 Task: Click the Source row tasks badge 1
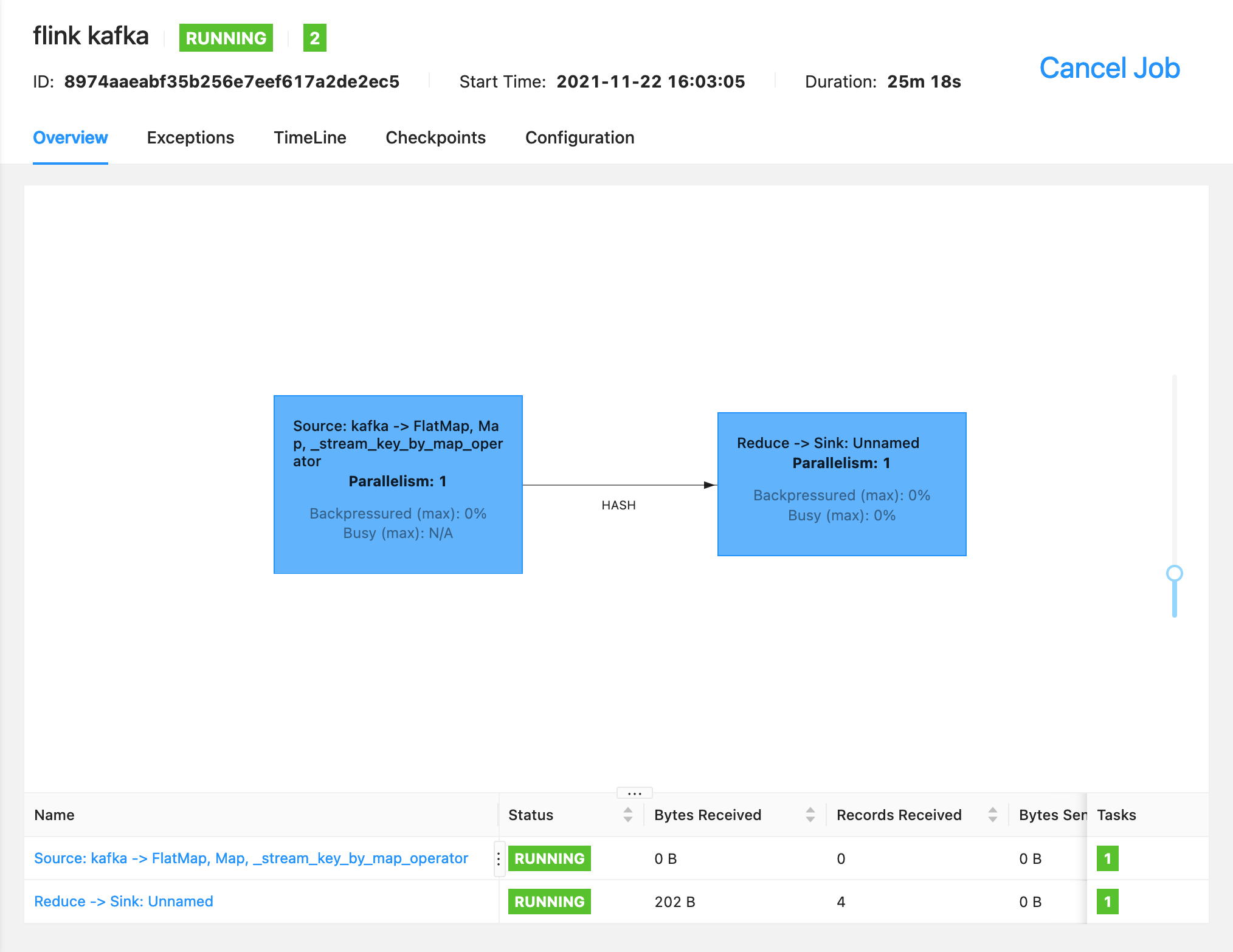pos(1107,858)
